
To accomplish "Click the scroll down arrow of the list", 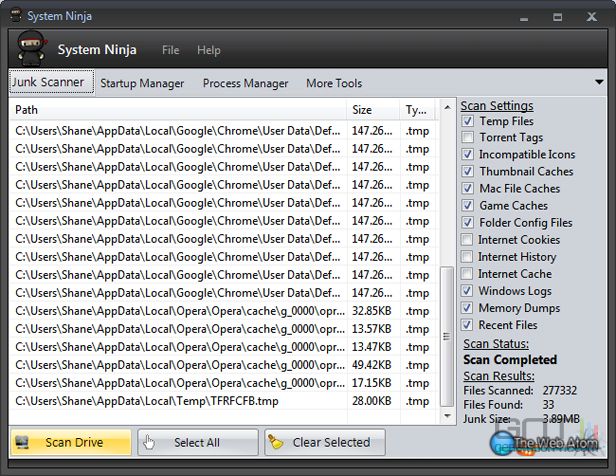I will (x=447, y=416).
